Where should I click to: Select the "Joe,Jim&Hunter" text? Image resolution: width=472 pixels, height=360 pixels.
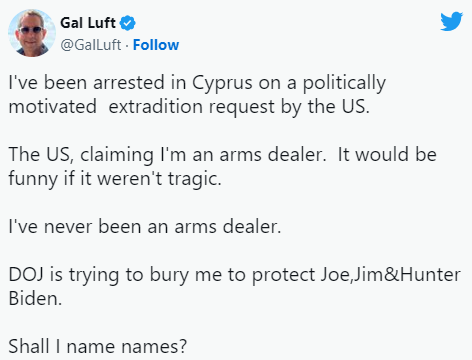[x=390, y=275]
